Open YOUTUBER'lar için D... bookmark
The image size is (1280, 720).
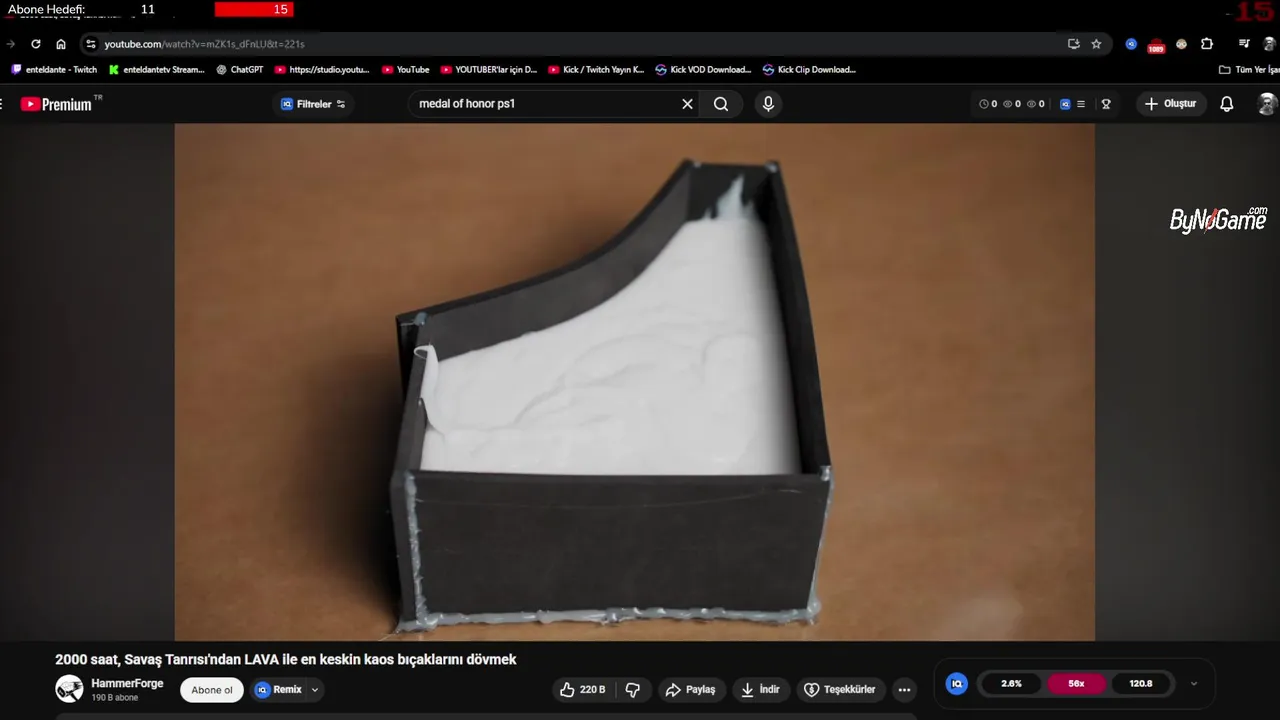[x=489, y=70]
